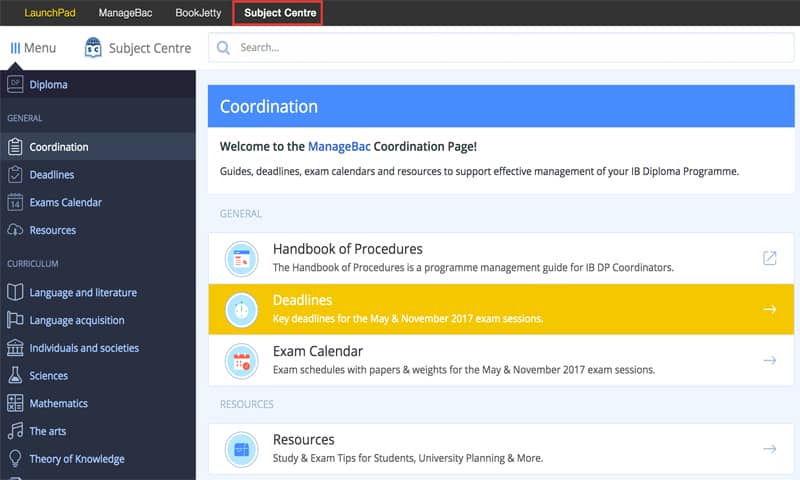Screen dimensions: 800x480
Task: Click the arrow on Exam Calendar card
Action: pos(769,360)
